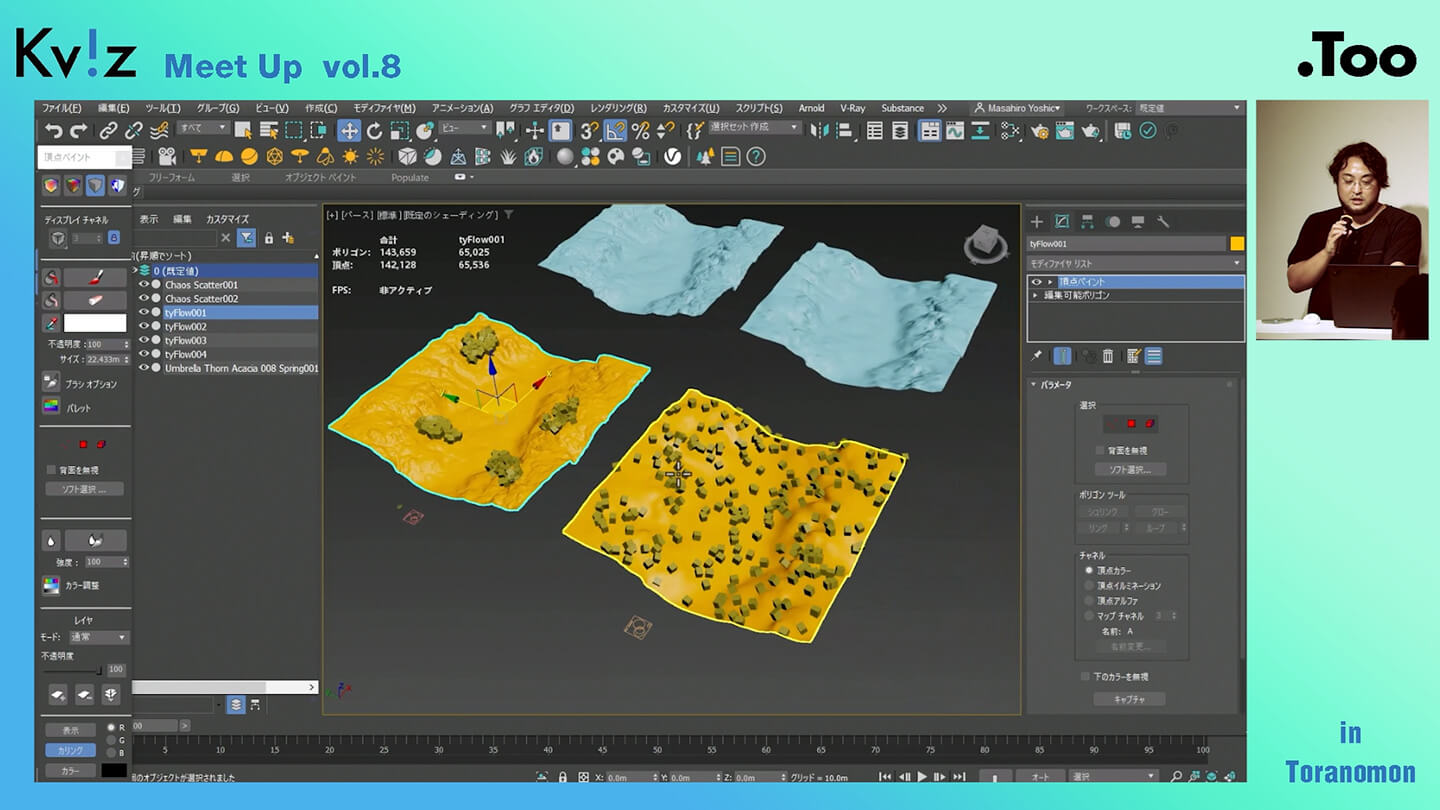Image resolution: width=1440 pixels, height=810 pixels.
Task: Open the Utilities wrench tab
Action: (1163, 222)
